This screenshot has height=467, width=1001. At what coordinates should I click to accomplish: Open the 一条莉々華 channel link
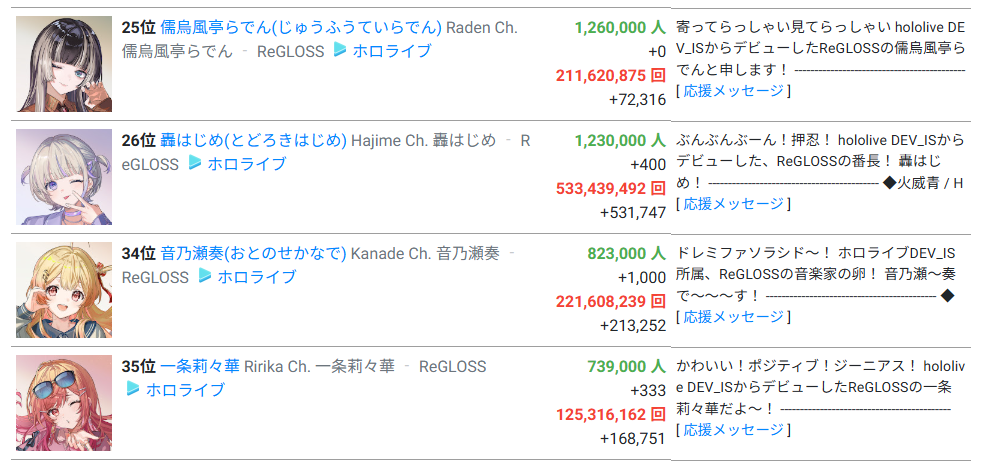pos(200,366)
